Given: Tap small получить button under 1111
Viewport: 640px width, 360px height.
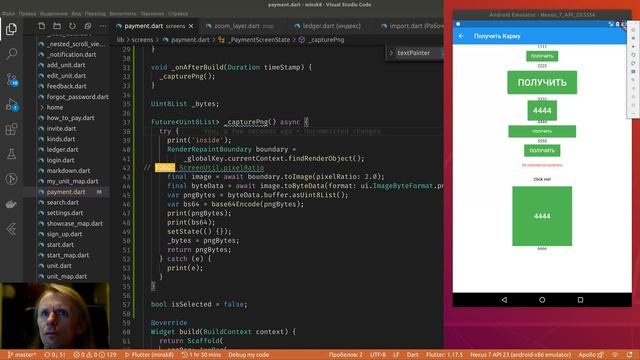Looking at the screenshot, I should tap(542, 56).
